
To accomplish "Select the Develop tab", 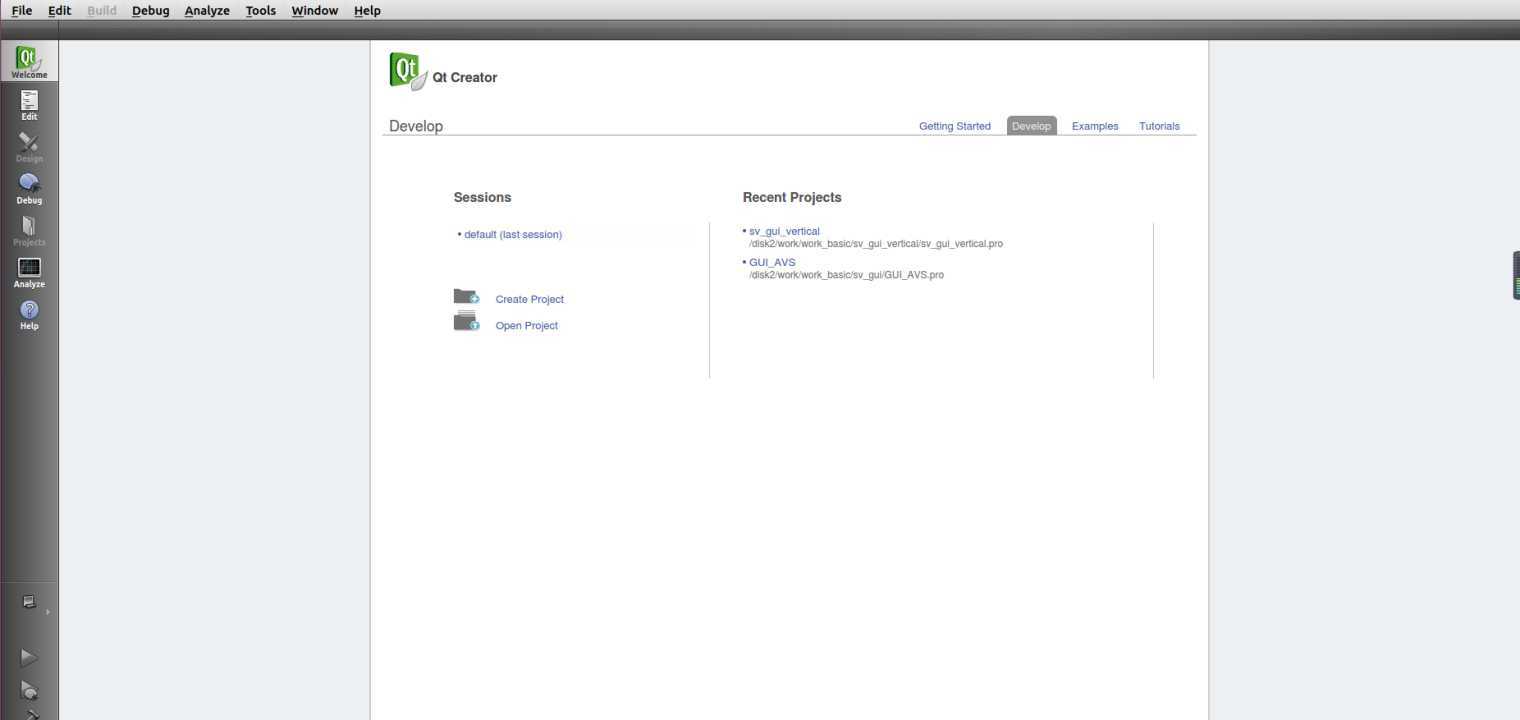I will (1031, 126).
